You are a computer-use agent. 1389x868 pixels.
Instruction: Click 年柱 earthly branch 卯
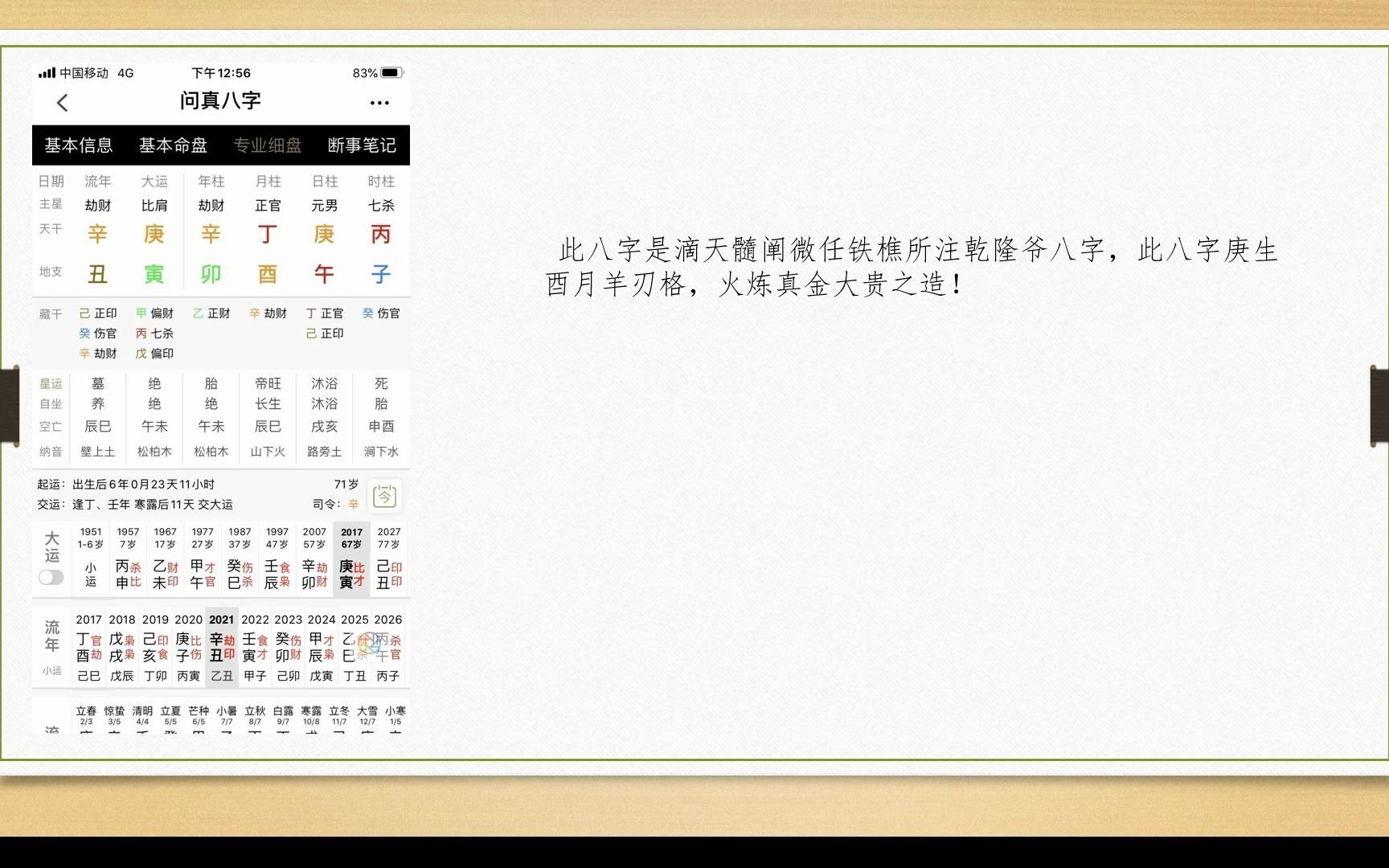point(211,274)
